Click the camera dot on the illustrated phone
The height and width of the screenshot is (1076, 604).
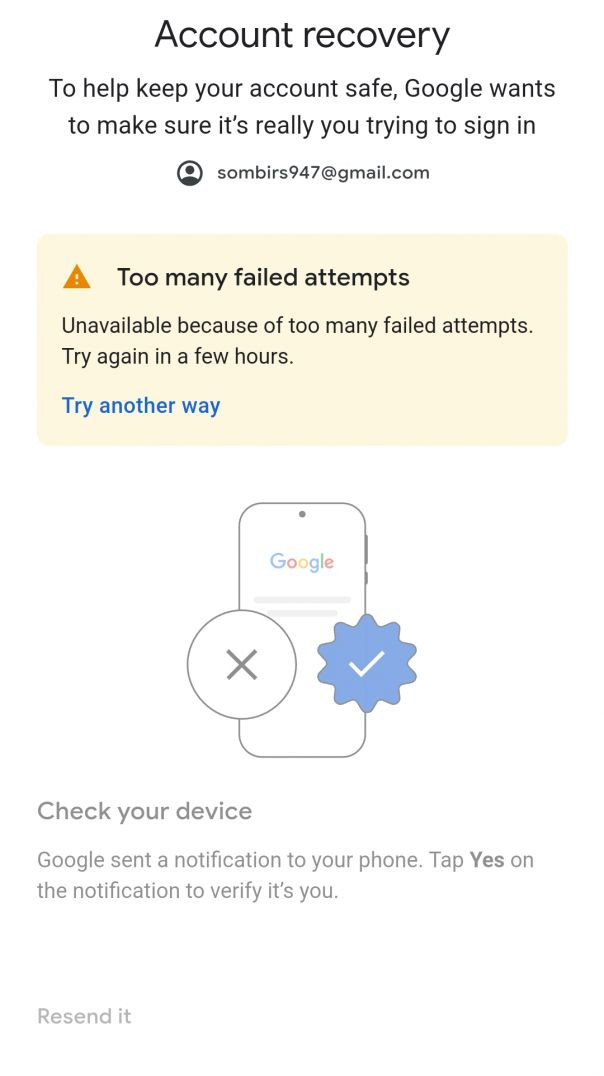tap(302, 514)
